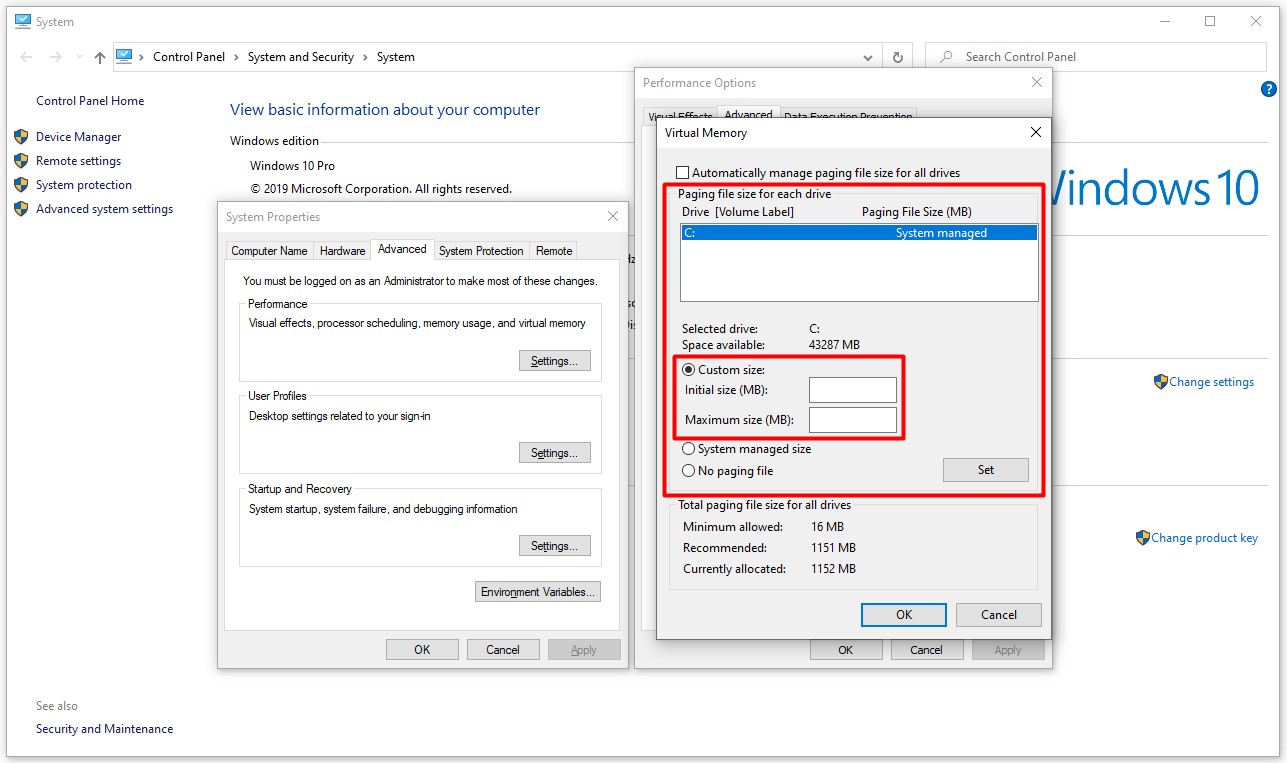This screenshot has width=1287, height=763.
Task: Close the Virtual Memory dialog
Action: 1035,132
